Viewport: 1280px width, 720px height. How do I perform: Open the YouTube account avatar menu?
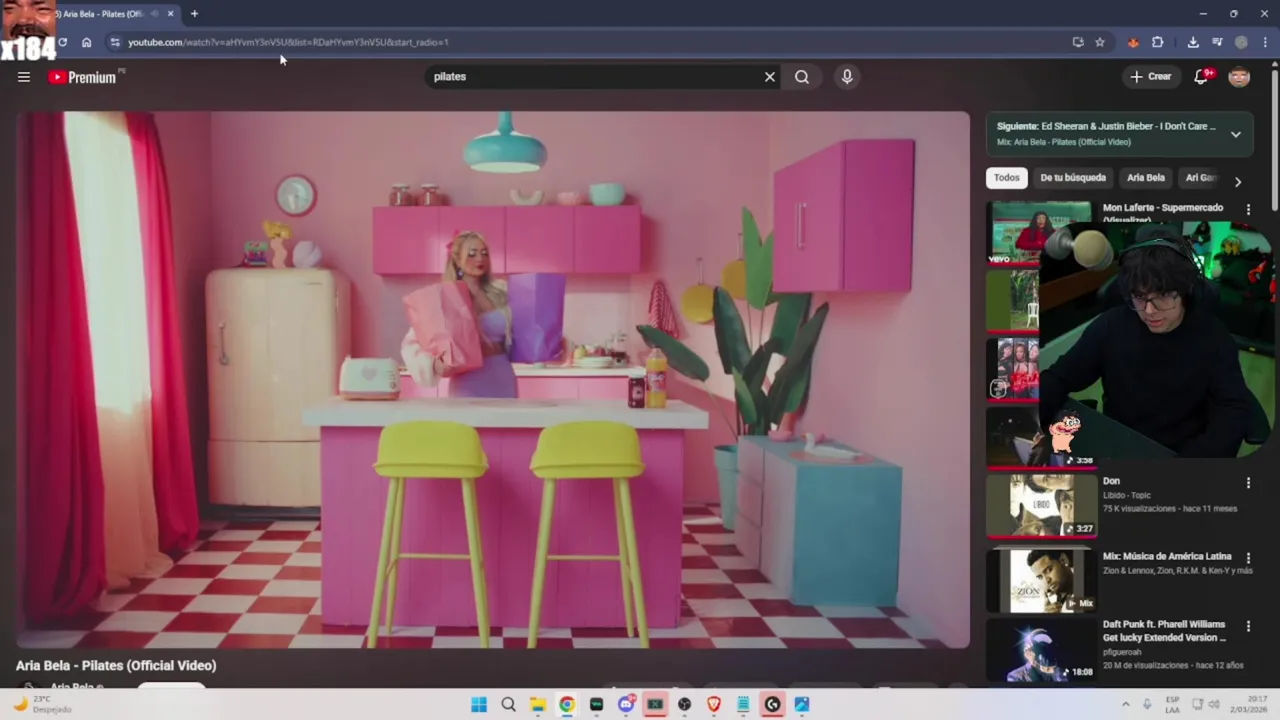(1239, 77)
